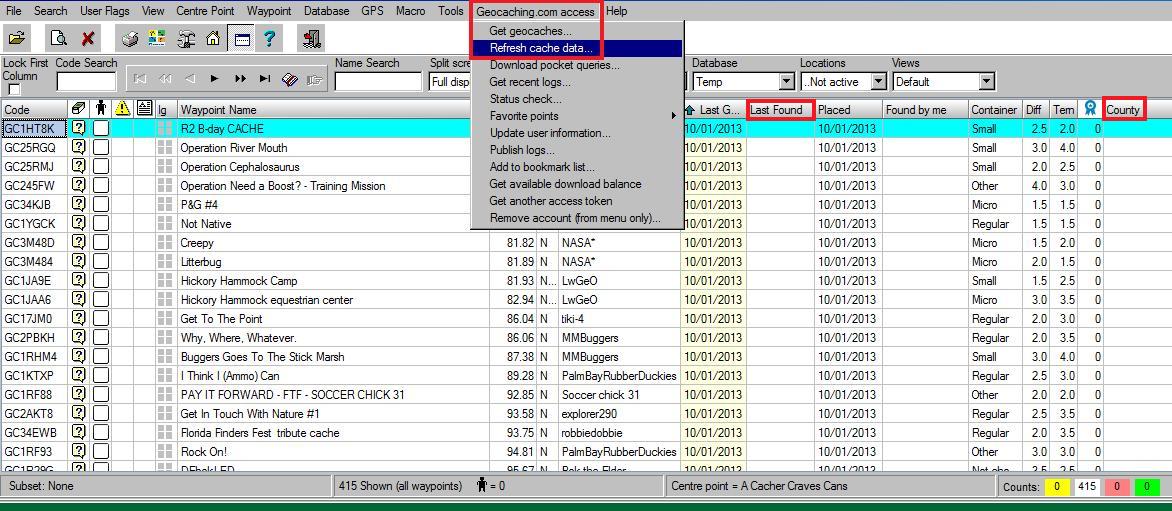Screen dimensions: 1172x511
Task: Check the found box for Operation River Mouth
Action: click(x=101, y=147)
